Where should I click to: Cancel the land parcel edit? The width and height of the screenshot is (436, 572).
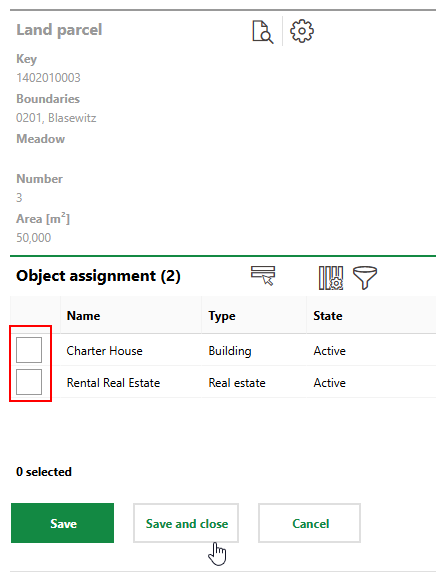point(309,523)
